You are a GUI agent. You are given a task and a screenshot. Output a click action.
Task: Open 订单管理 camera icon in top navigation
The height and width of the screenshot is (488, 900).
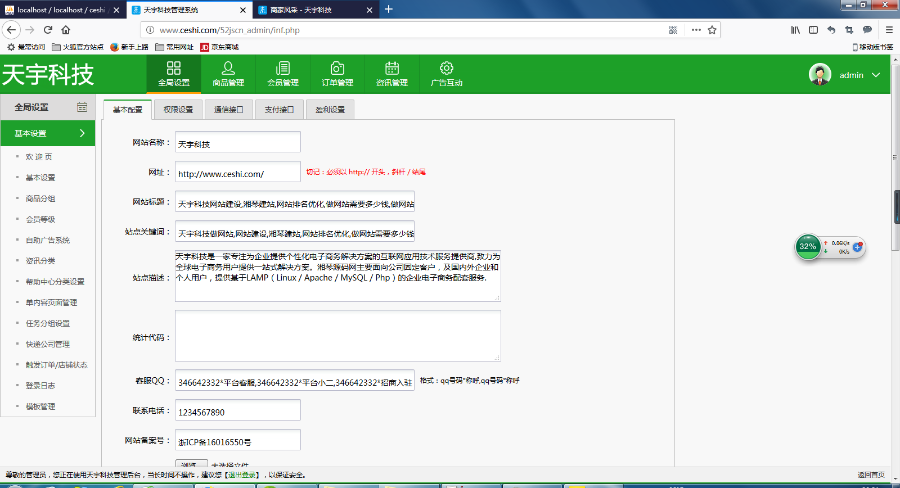(337, 68)
